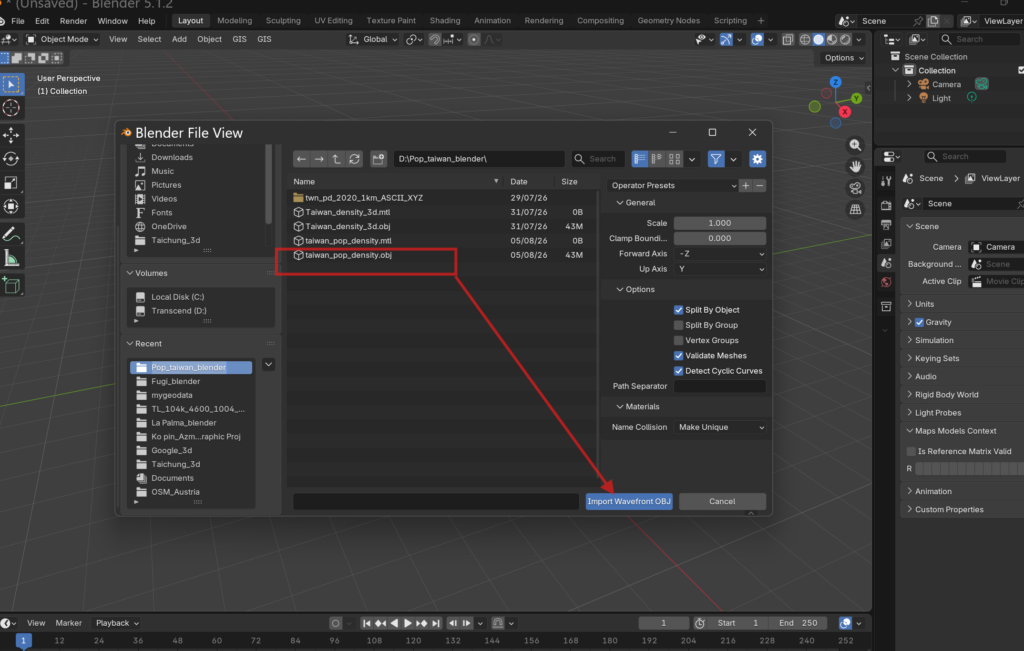Select the Rotate tool
The height and width of the screenshot is (651, 1024).
point(11,159)
